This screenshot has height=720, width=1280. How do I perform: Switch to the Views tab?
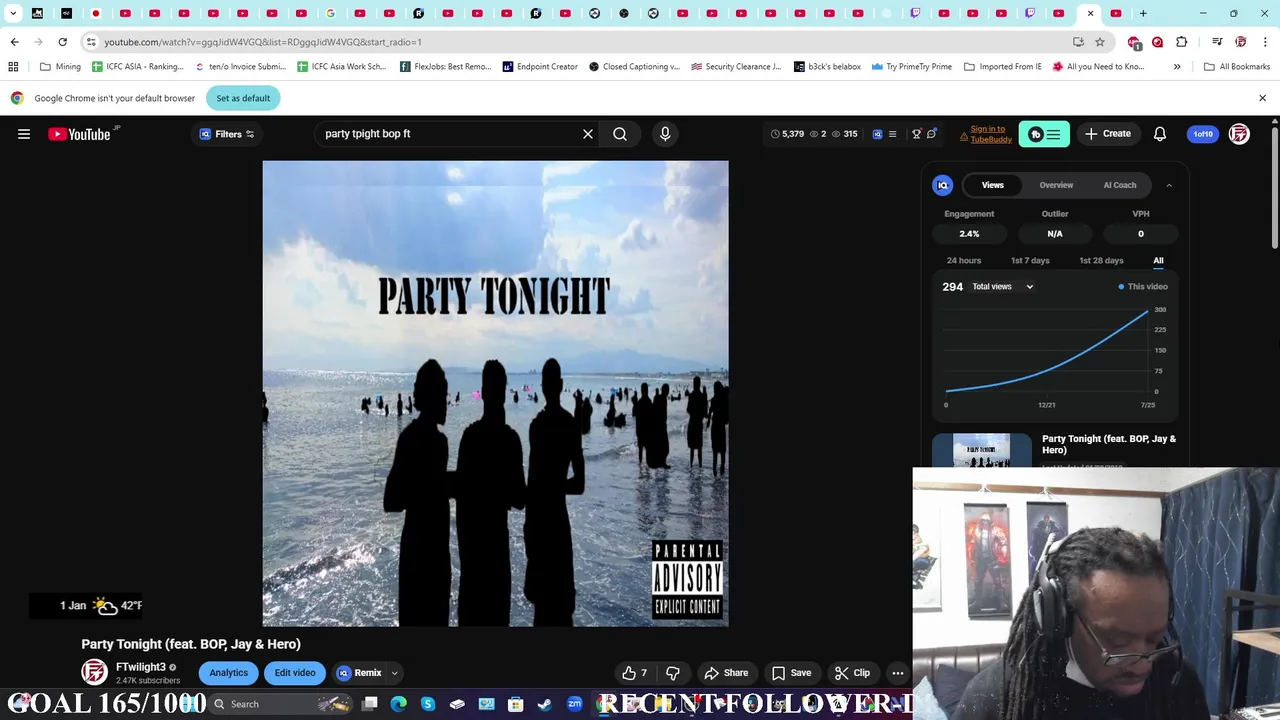(x=993, y=185)
